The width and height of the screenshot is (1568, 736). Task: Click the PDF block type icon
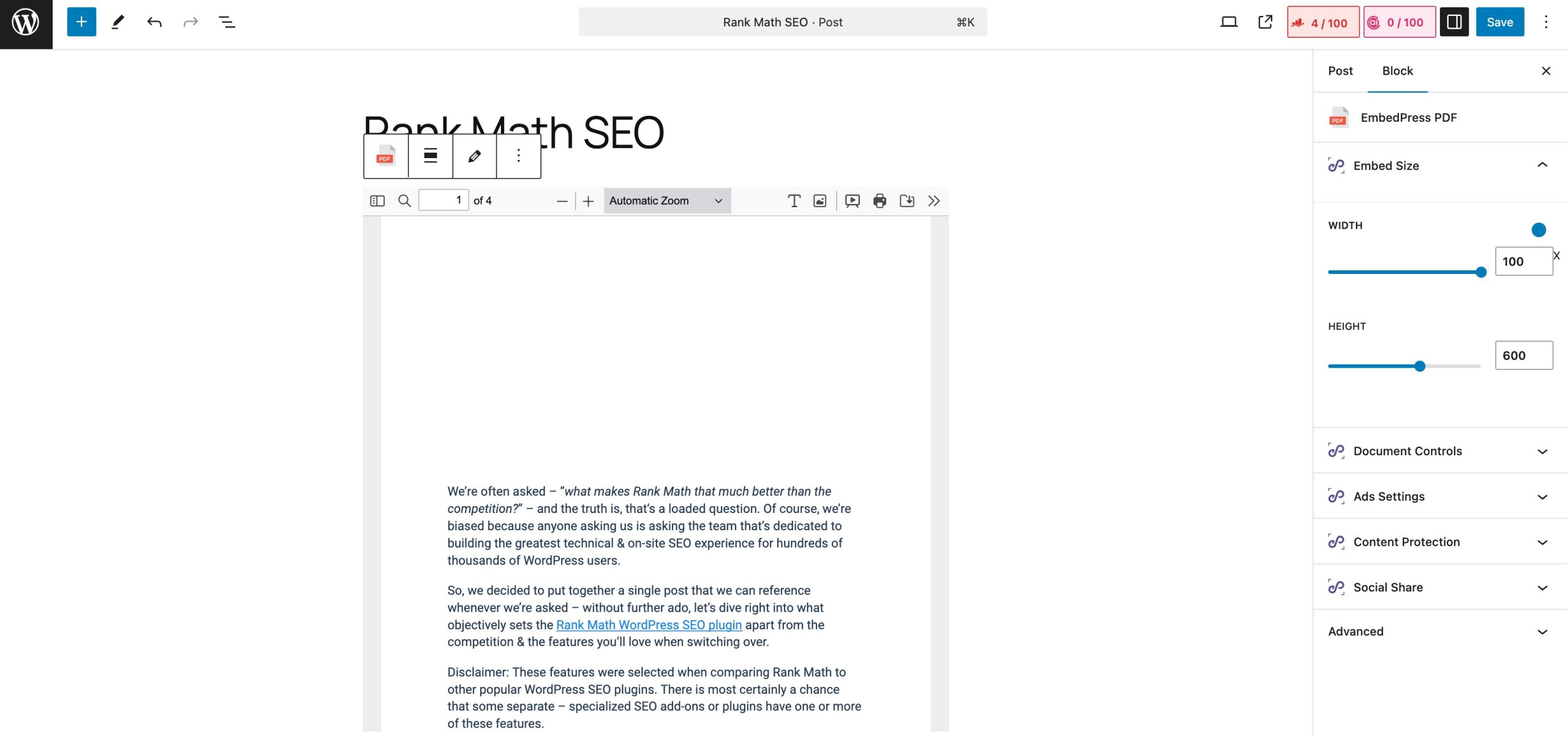[x=386, y=157]
